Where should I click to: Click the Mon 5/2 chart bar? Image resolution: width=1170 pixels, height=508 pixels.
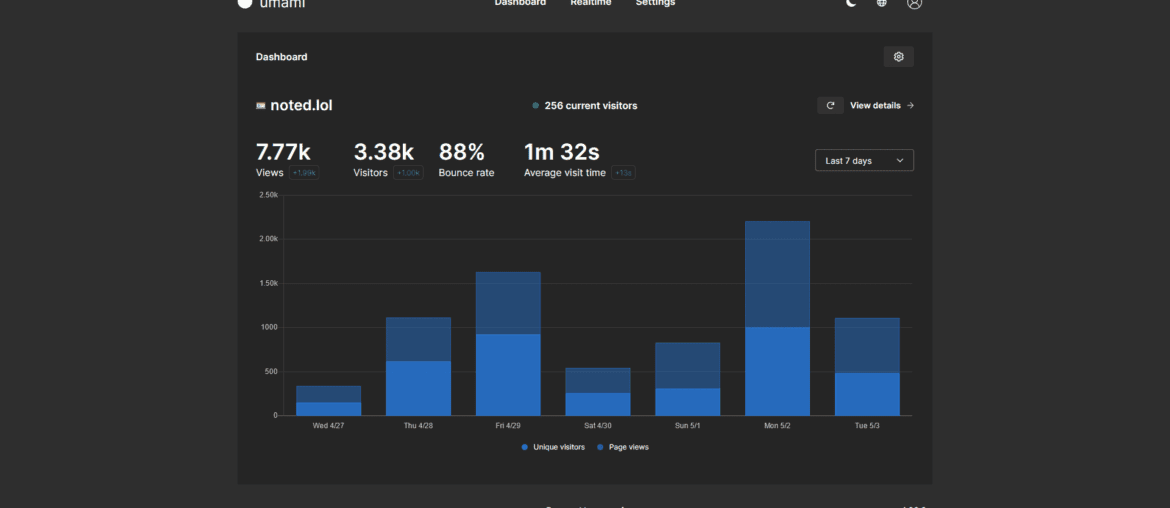point(778,319)
